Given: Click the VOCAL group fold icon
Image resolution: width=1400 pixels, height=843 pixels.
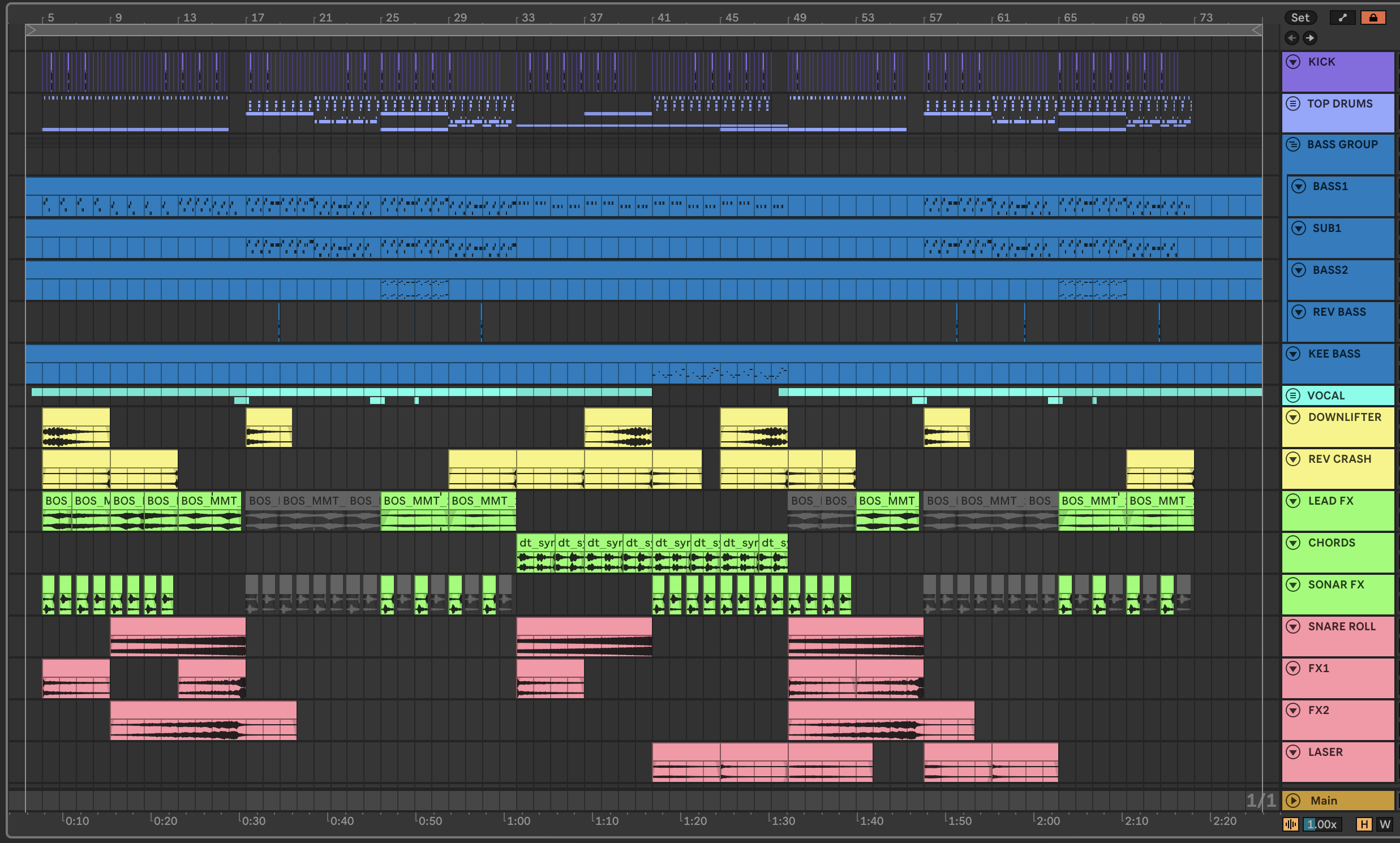Looking at the screenshot, I should [x=1293, y=395].
